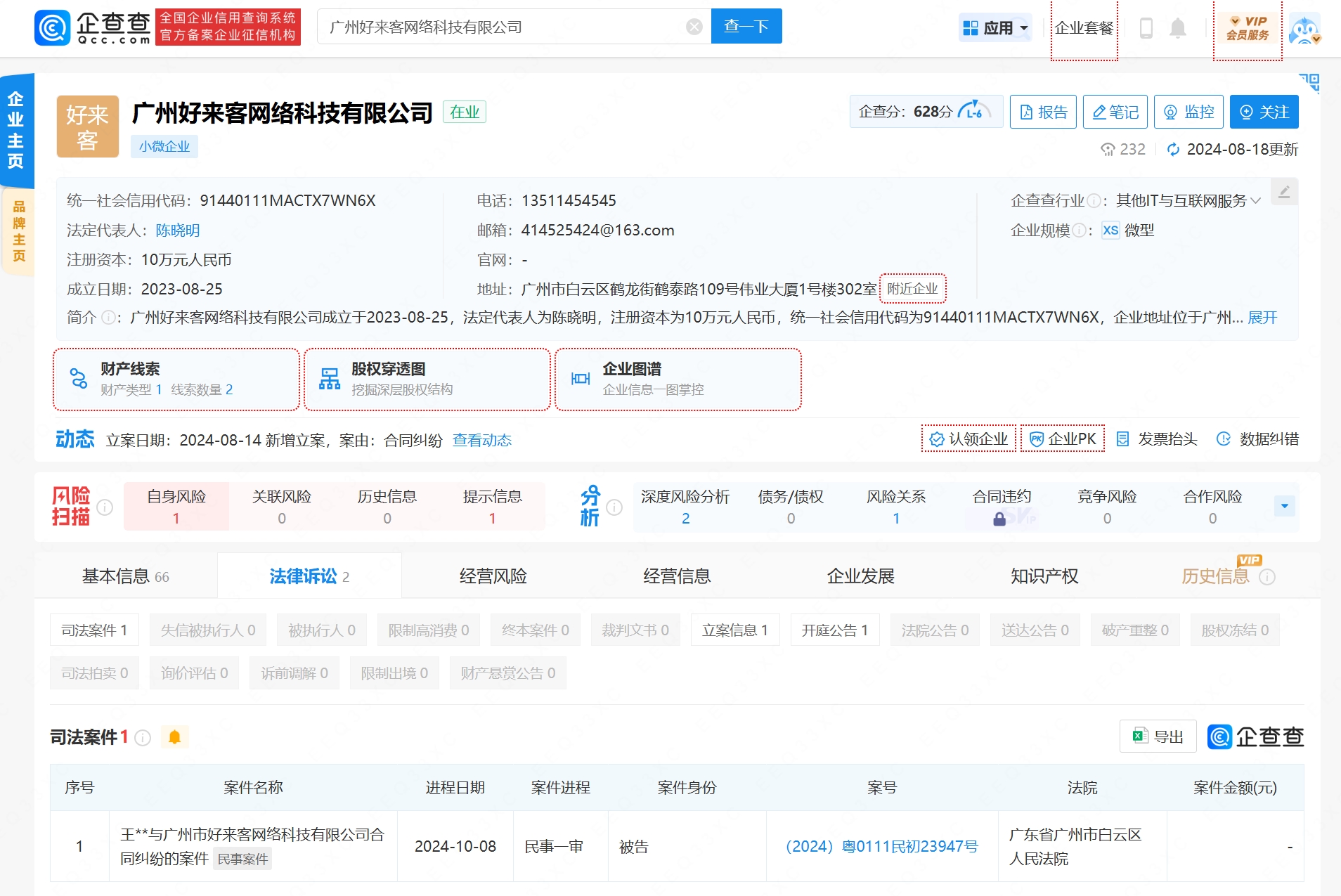This screenshot has width=1341, height=896.
Task: Enable alert bell for 司法案件
Action: [175, 737]
